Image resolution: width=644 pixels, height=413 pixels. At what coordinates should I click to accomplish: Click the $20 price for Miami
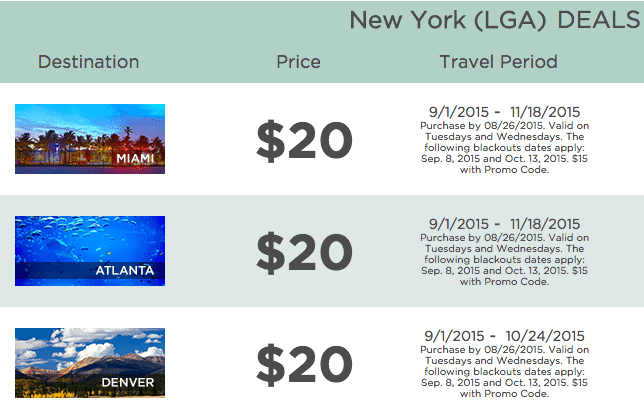[x=304, y=140]
